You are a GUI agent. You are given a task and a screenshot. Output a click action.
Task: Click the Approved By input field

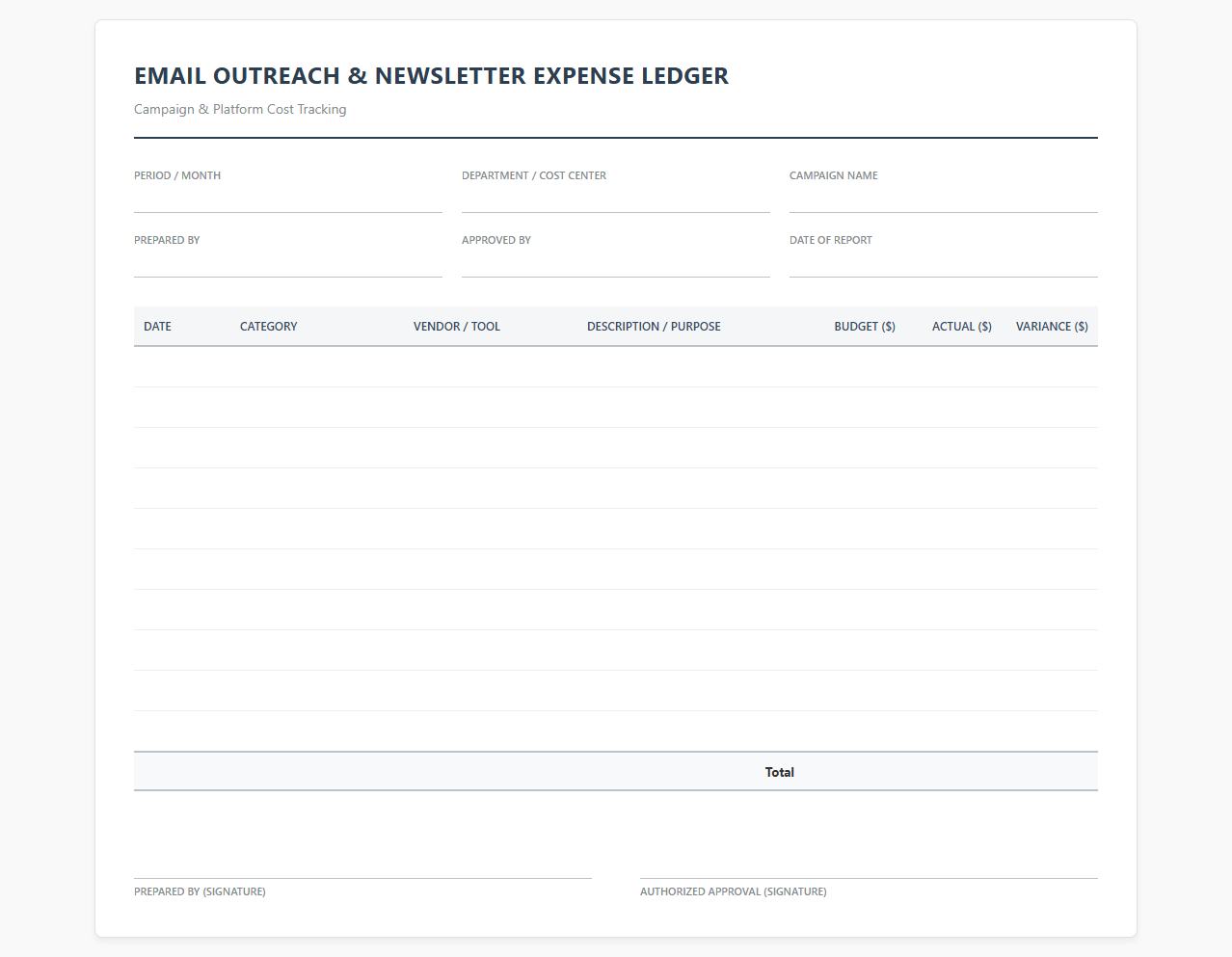pyautogui.click(x=616, y=264)
